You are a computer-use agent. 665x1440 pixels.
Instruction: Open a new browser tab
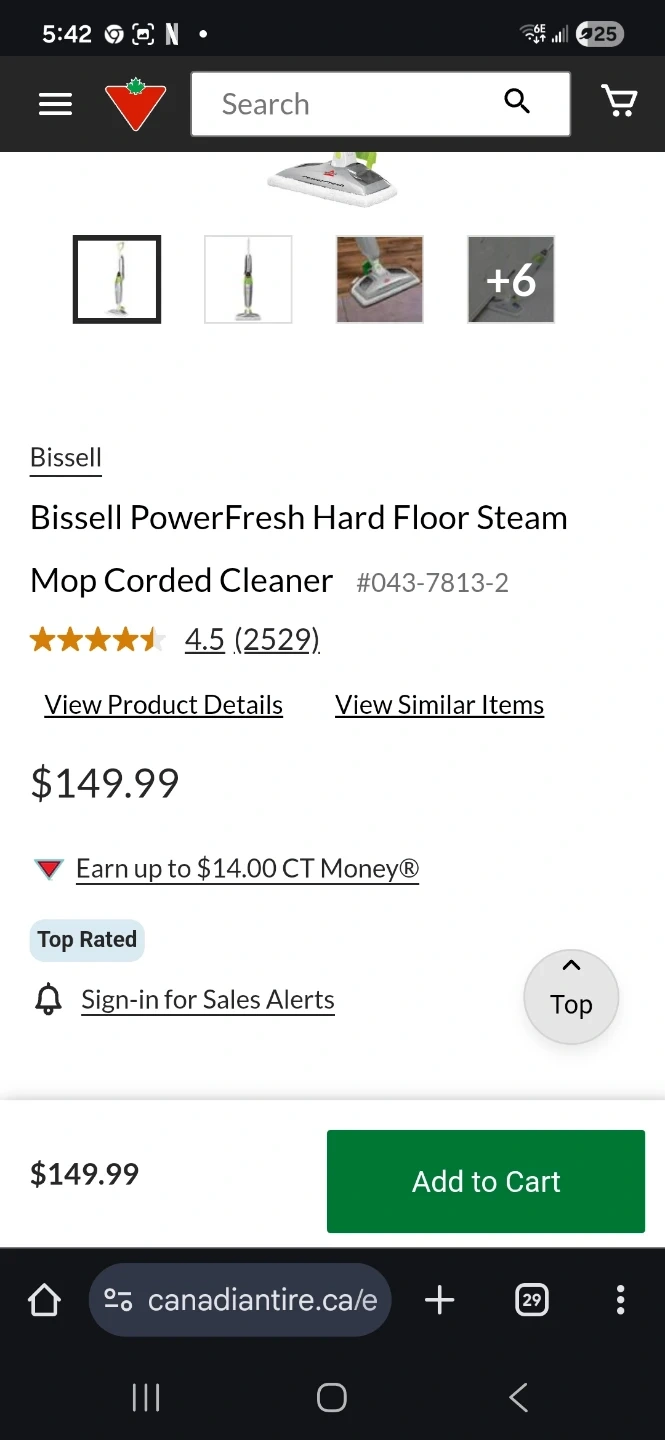440,1300
